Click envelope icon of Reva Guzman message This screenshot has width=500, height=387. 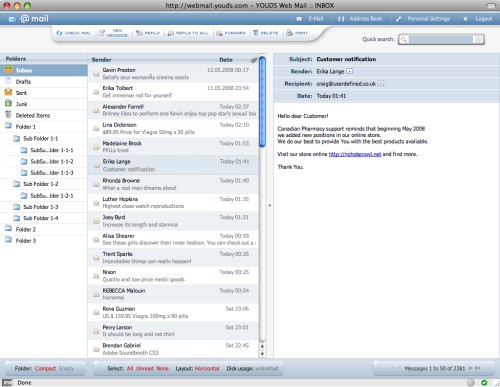coord(96,313)
